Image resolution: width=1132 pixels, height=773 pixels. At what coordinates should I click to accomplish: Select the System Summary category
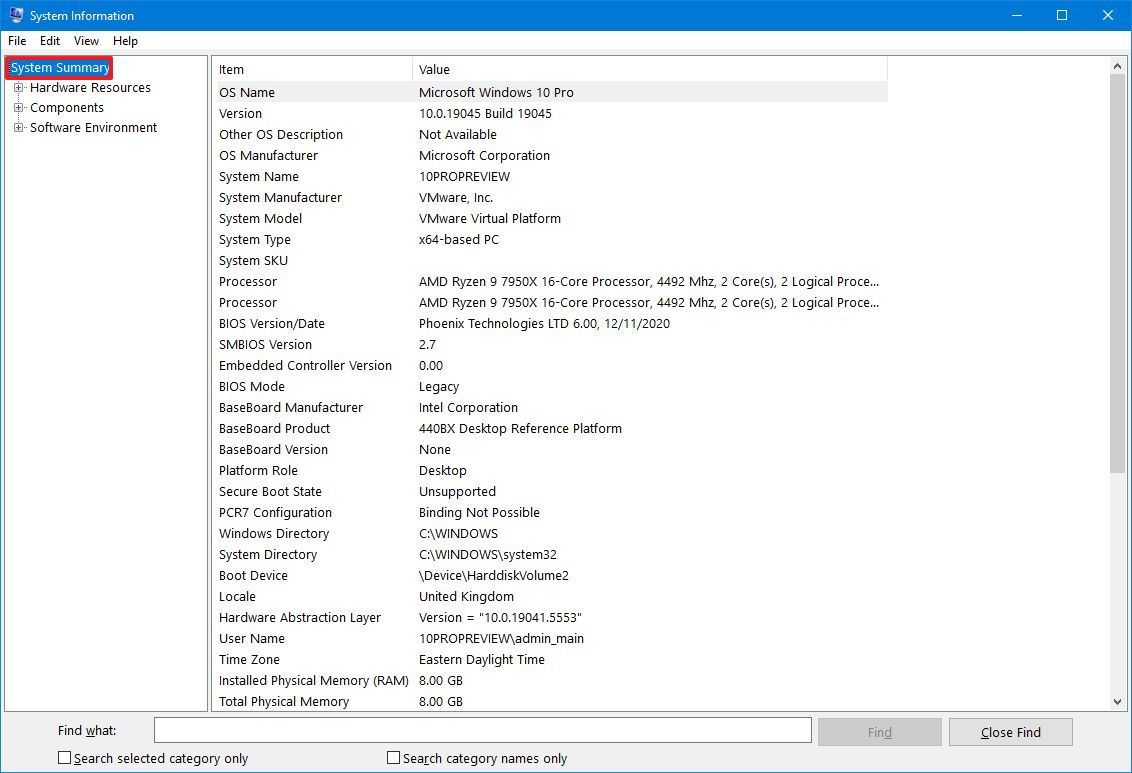pyautogui.click(x=58, y=67)
